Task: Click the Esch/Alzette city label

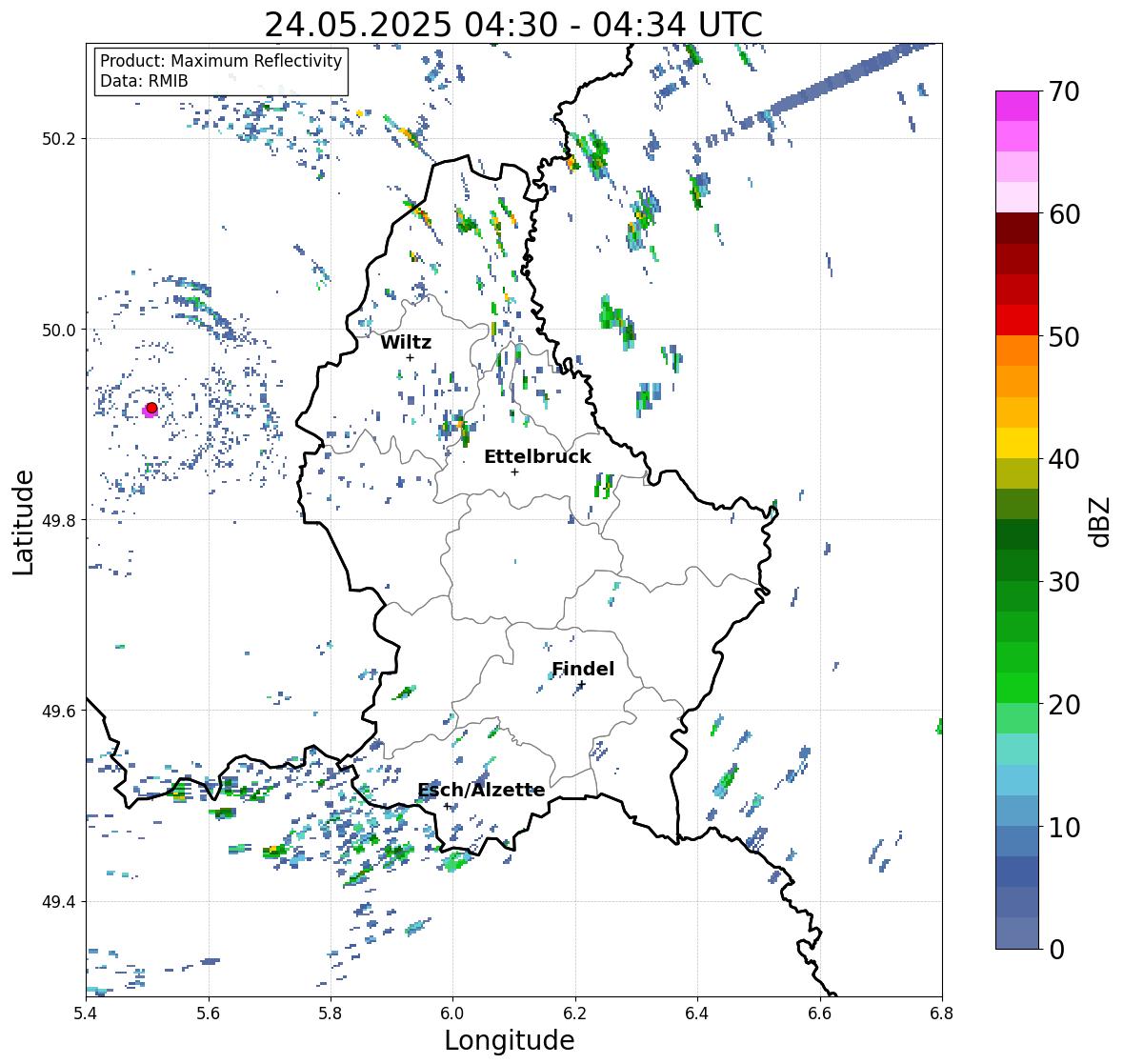Action: click(x=481, y=790)
